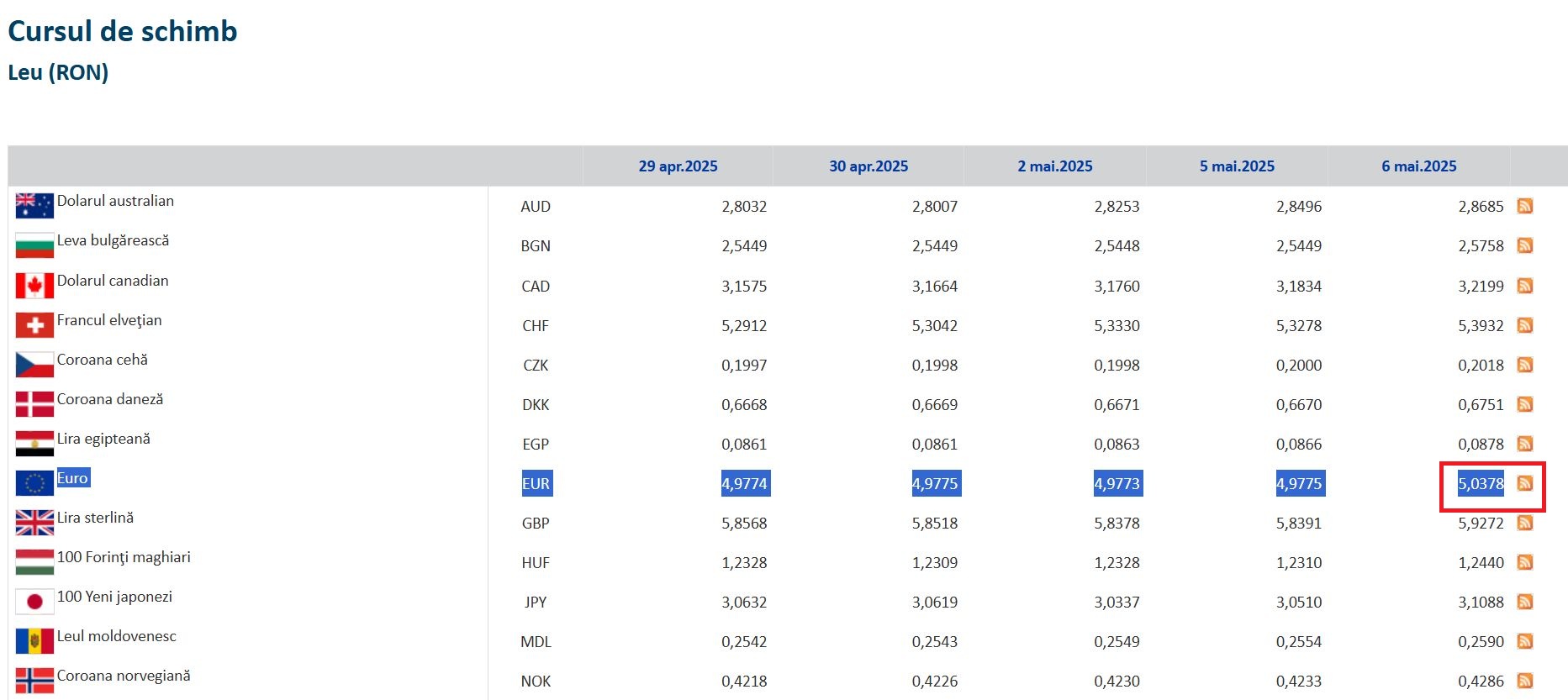Open RSS feed icon for NOK row
Viewport: 1568px width, 700px height.
point(1524,681)
